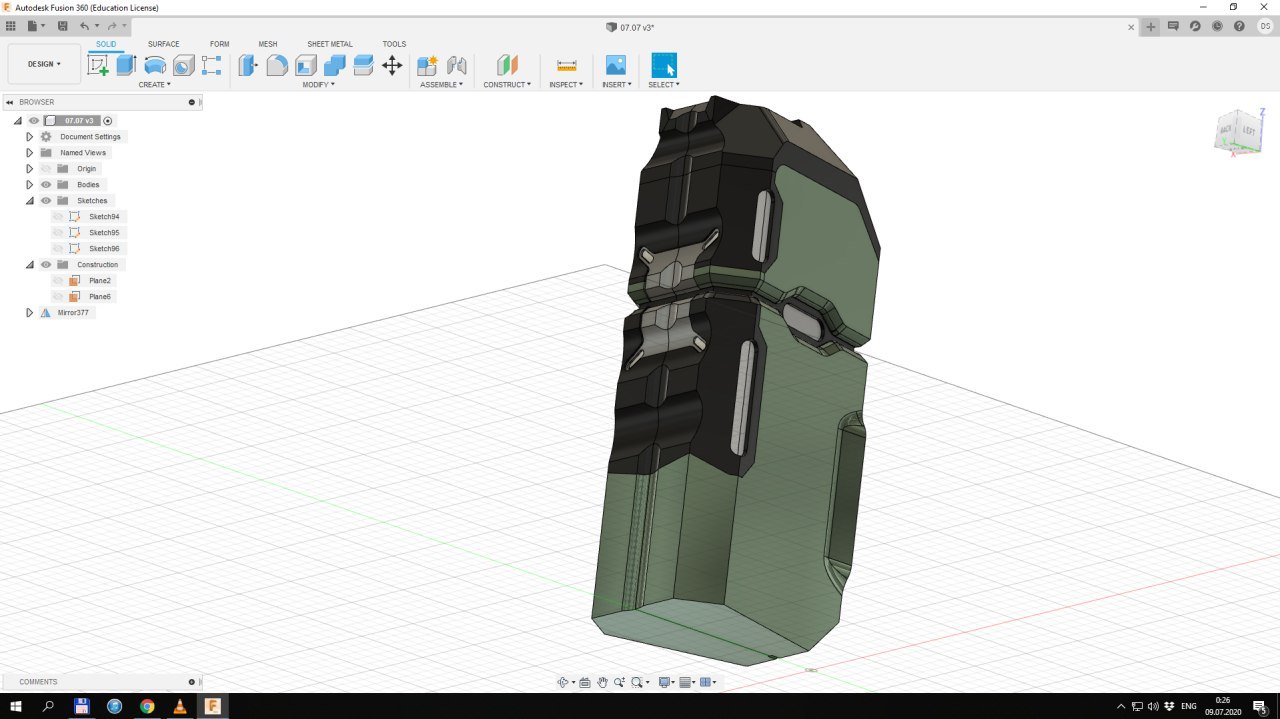The image size is (1280, 719).
Task: Select the Press Pull tool
Action: (248, 66)
